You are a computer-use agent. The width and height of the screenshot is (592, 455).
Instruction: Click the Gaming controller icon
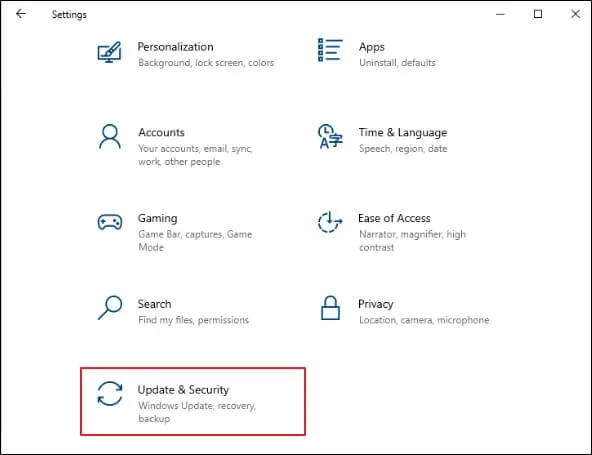[110, 222]
